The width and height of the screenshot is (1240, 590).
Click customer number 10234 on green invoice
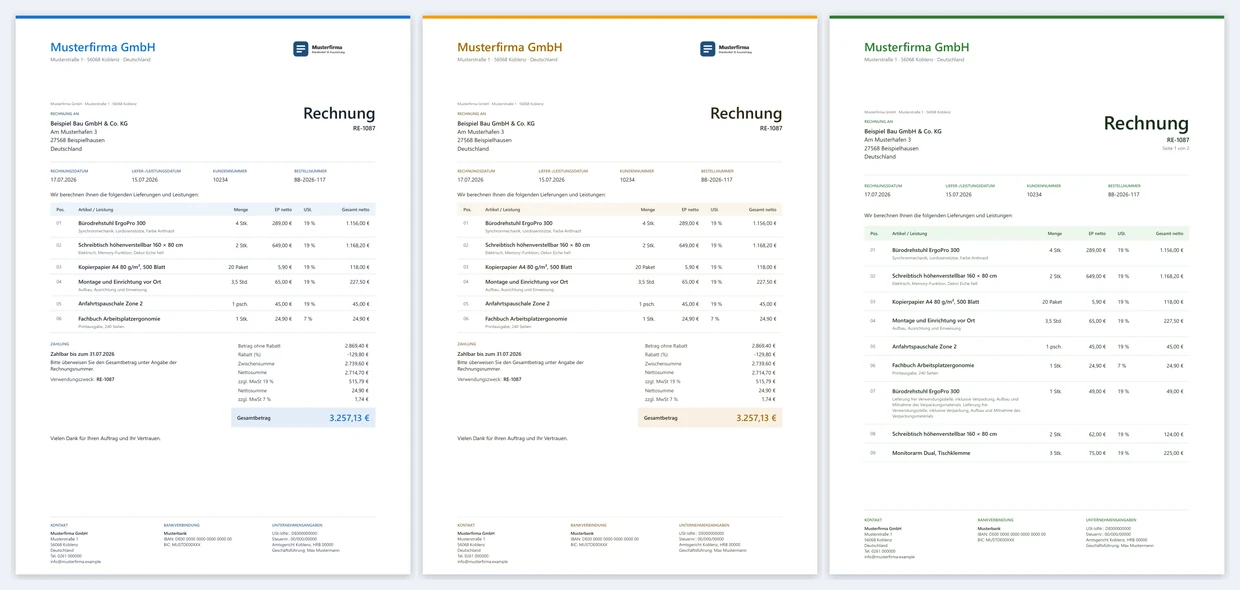pyautogui.click(x=1034, y=195)
